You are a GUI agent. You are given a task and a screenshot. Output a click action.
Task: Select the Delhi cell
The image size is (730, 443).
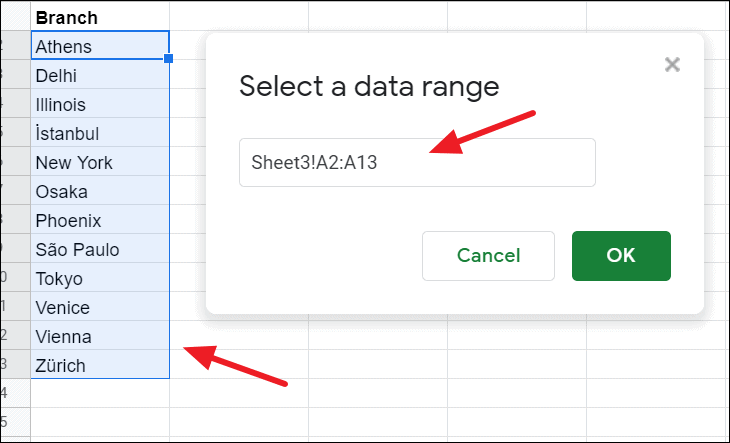tap(100, 74)
